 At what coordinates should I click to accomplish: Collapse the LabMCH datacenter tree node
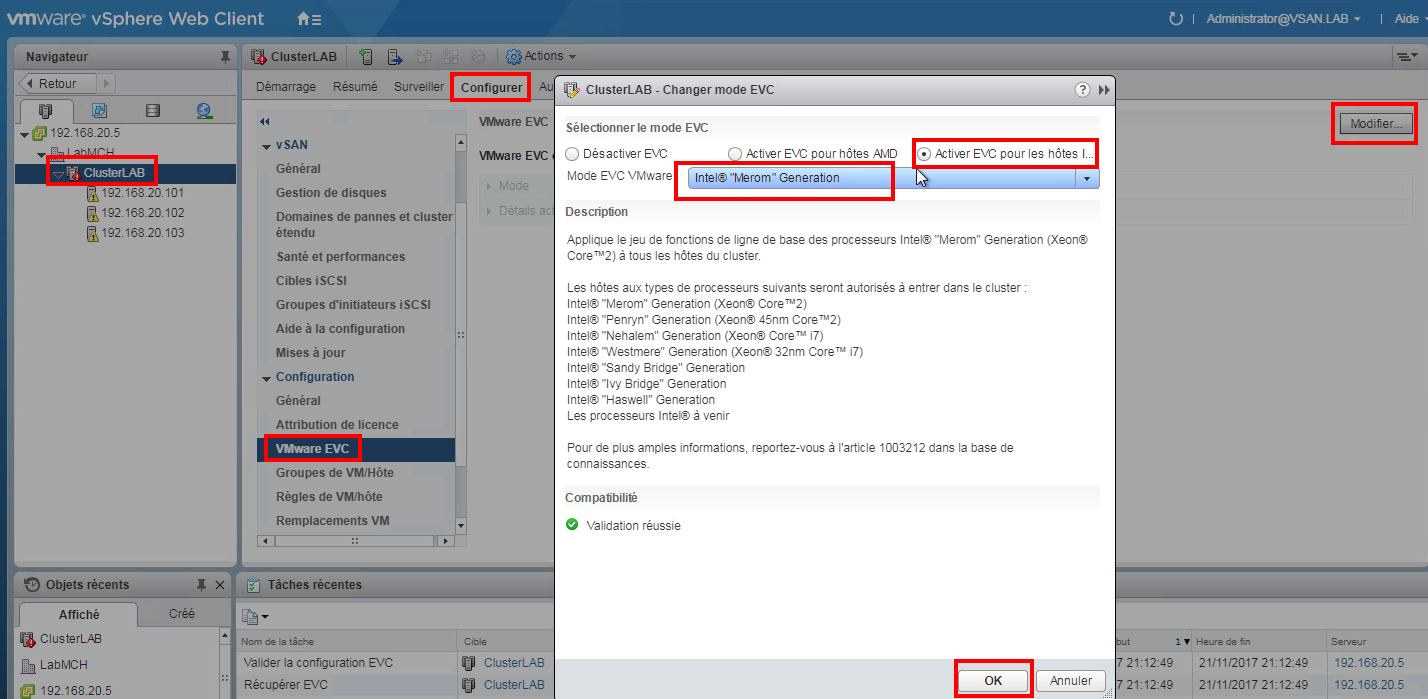click(x=42, y=153)
